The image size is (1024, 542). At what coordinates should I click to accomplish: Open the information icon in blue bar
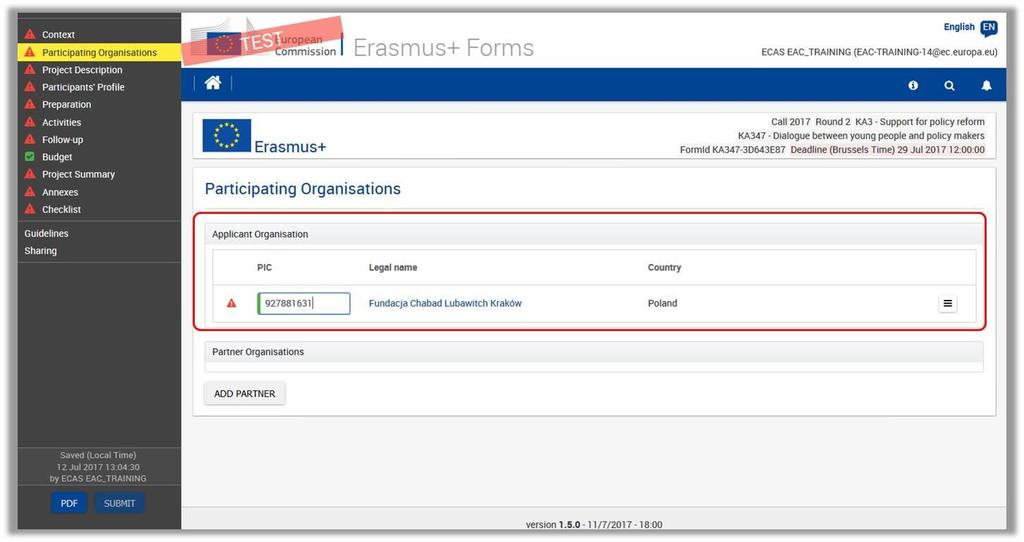point(913,86)
